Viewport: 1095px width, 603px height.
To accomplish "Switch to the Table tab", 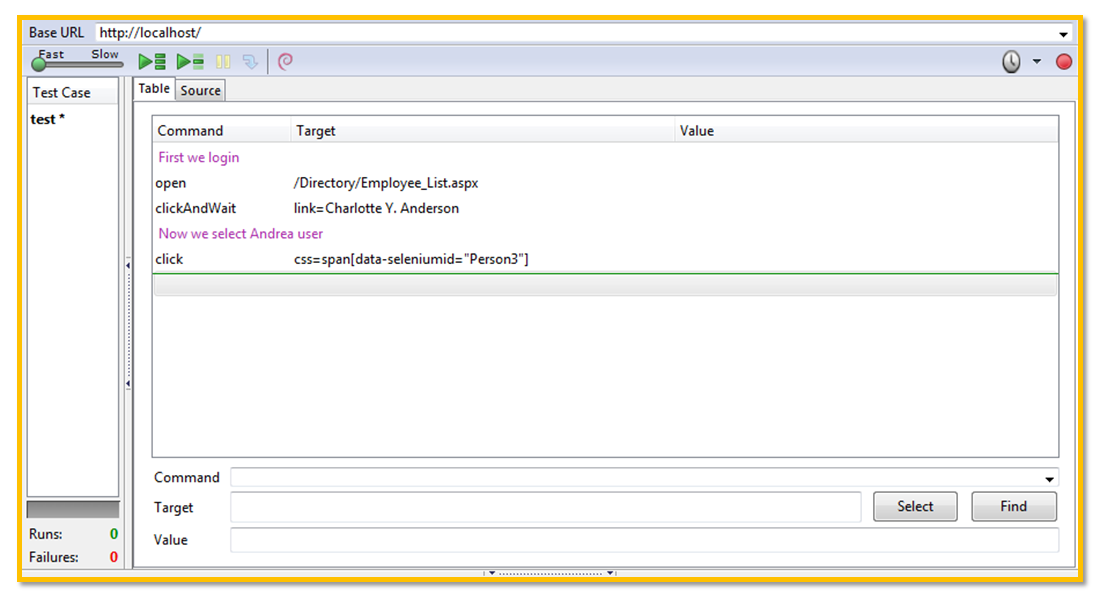I will (154, 89).
